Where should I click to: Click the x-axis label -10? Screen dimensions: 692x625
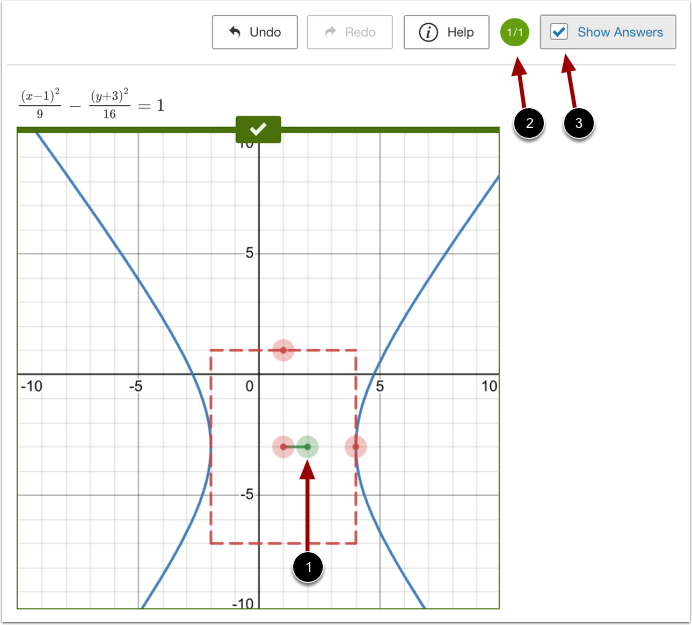(31, 386)
